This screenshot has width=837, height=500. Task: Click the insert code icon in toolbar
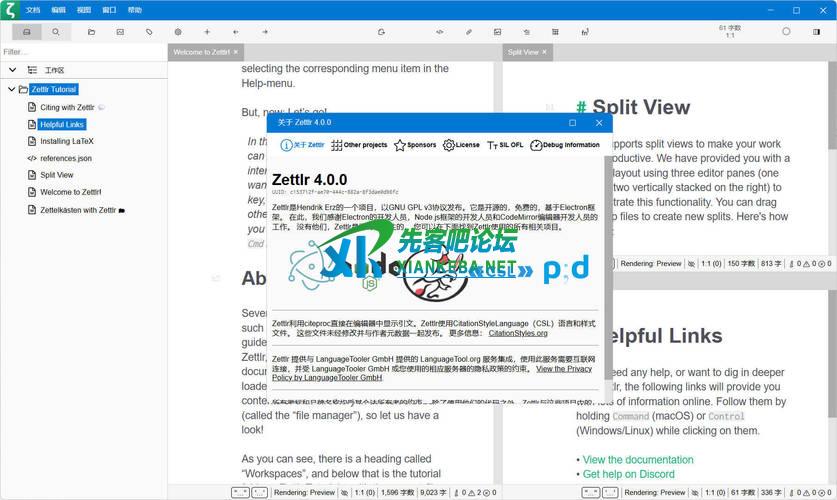point(439,32)
